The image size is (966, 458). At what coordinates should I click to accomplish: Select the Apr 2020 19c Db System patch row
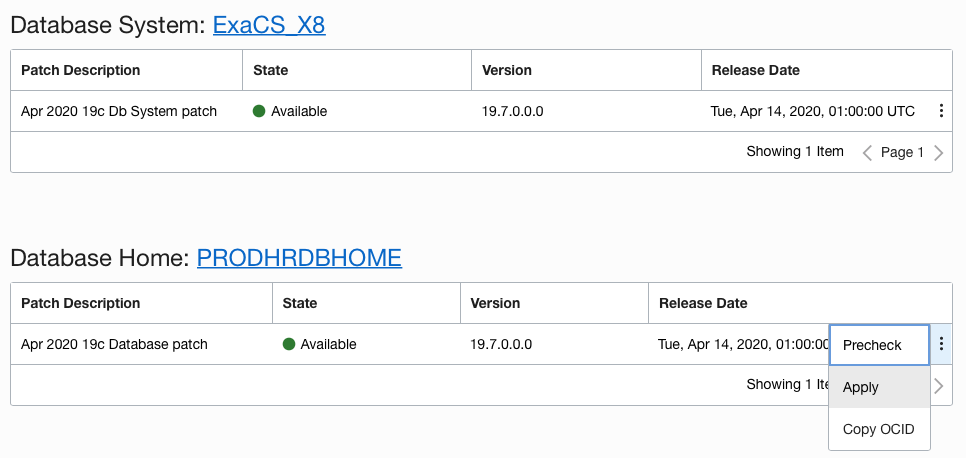click(119, 111)
